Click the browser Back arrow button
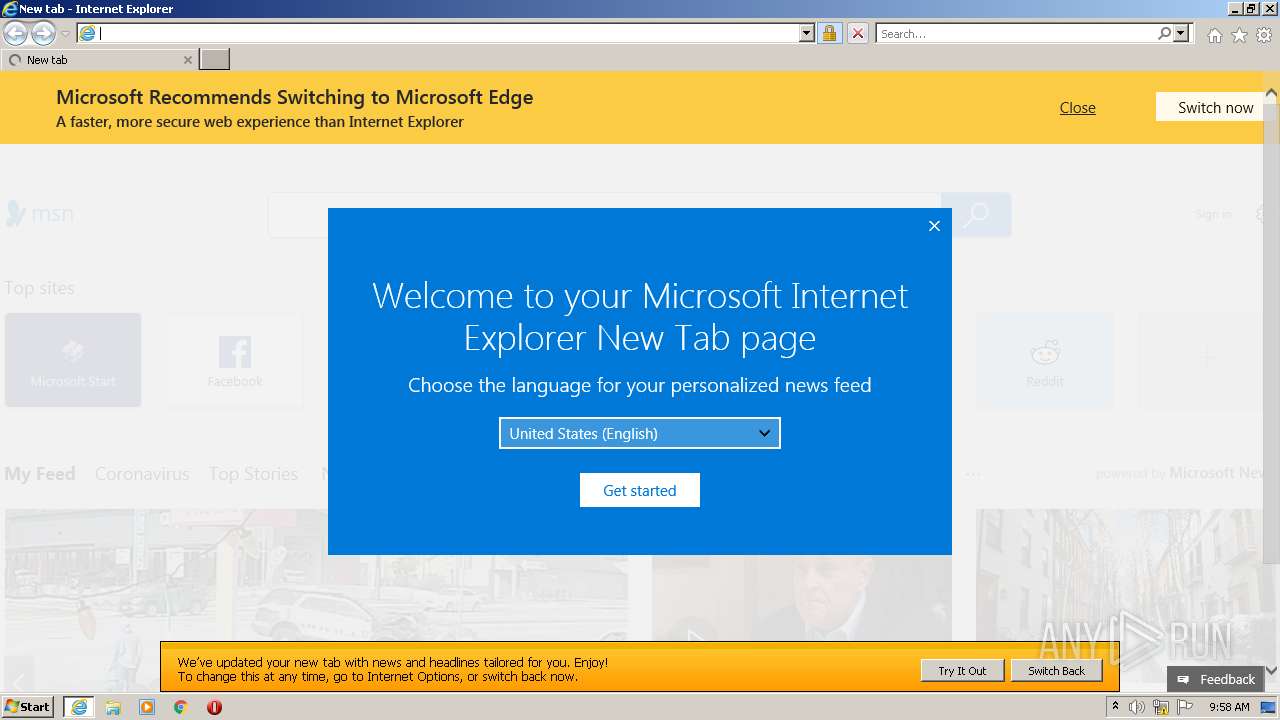 16,34
